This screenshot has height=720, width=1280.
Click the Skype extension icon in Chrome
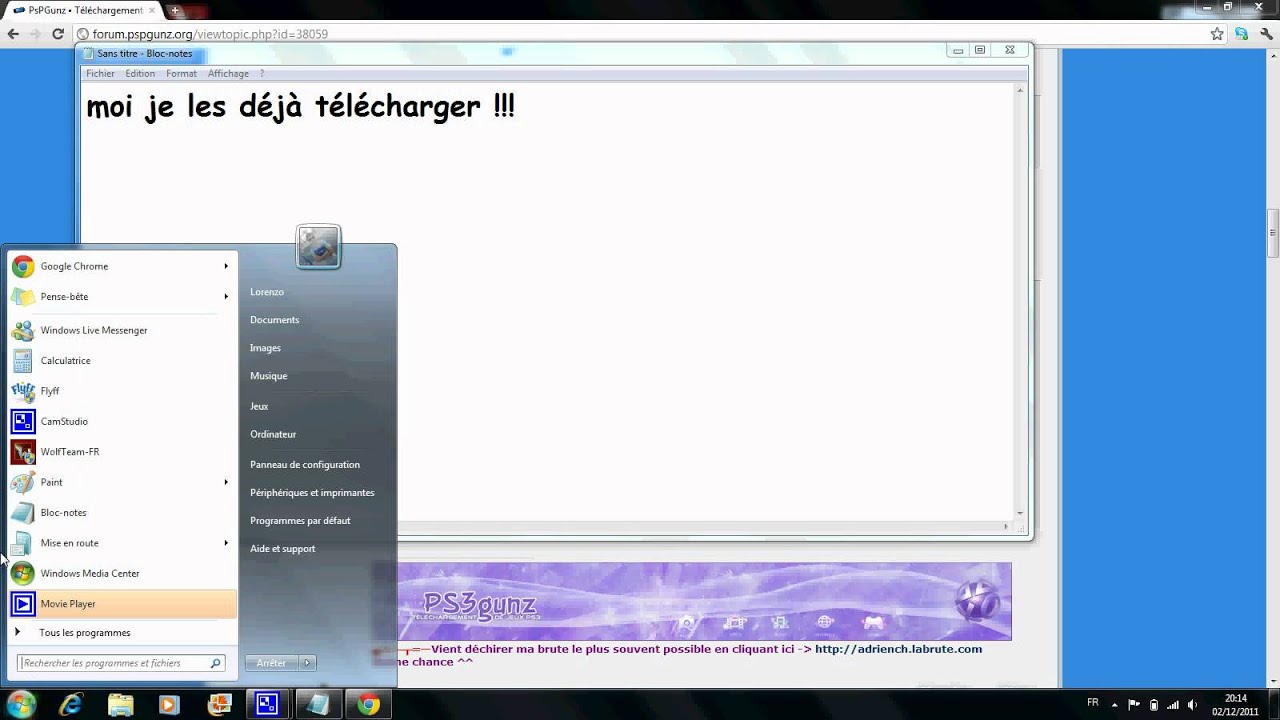click(x=1241, y=34)
